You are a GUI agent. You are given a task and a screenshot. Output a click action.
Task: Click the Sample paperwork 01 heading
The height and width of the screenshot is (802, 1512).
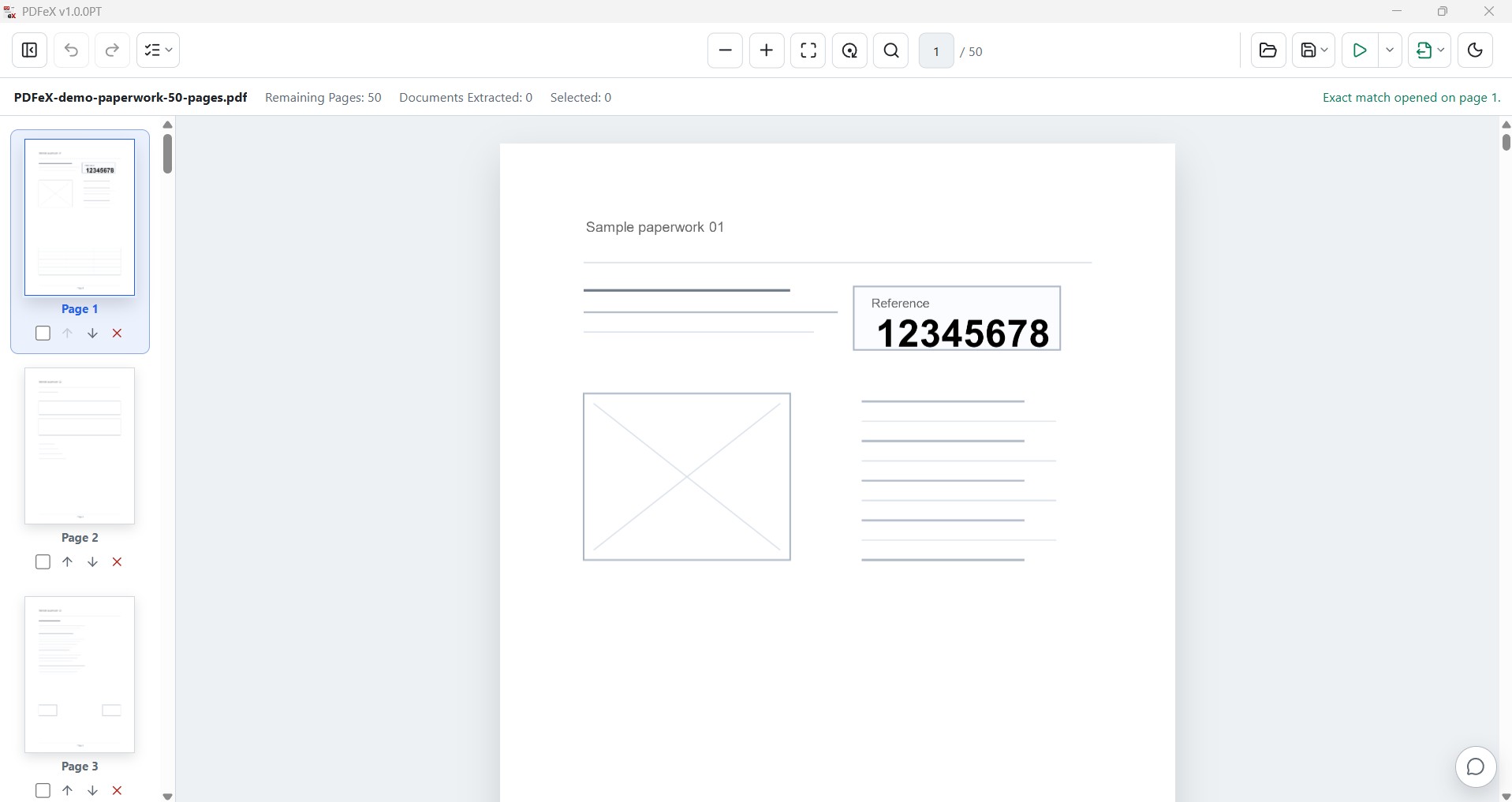coord(655,227)
